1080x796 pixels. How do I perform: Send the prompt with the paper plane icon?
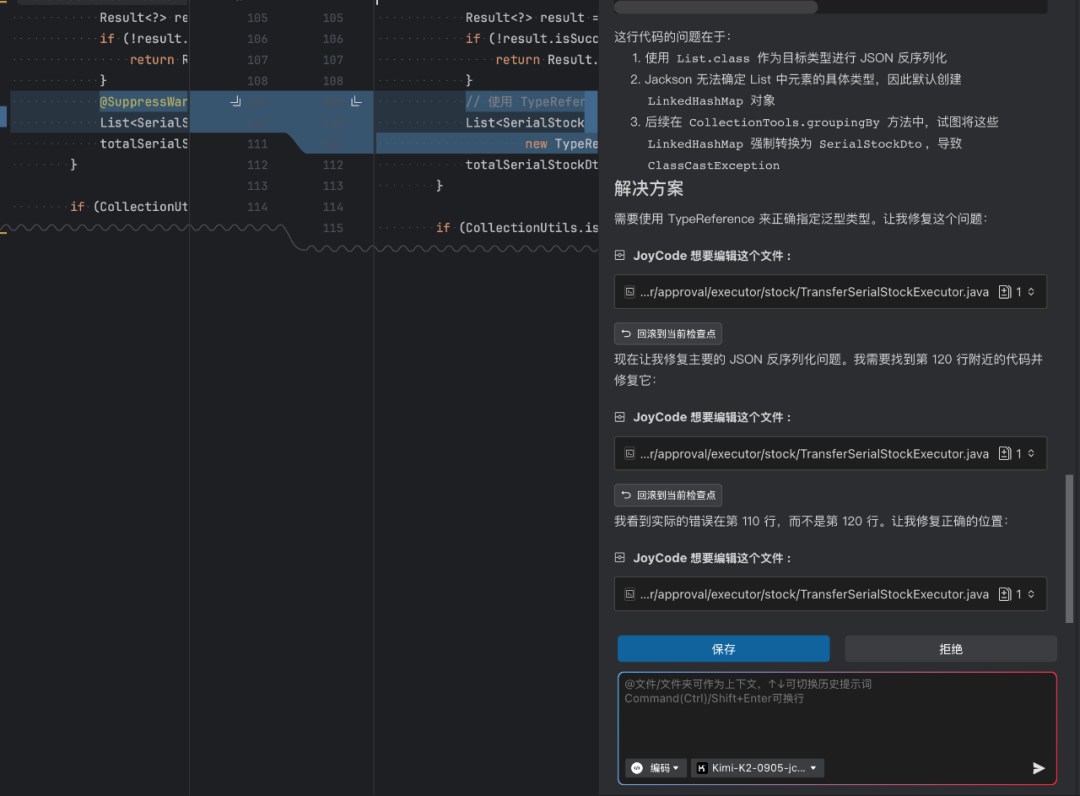click(x=1039, y=768)
